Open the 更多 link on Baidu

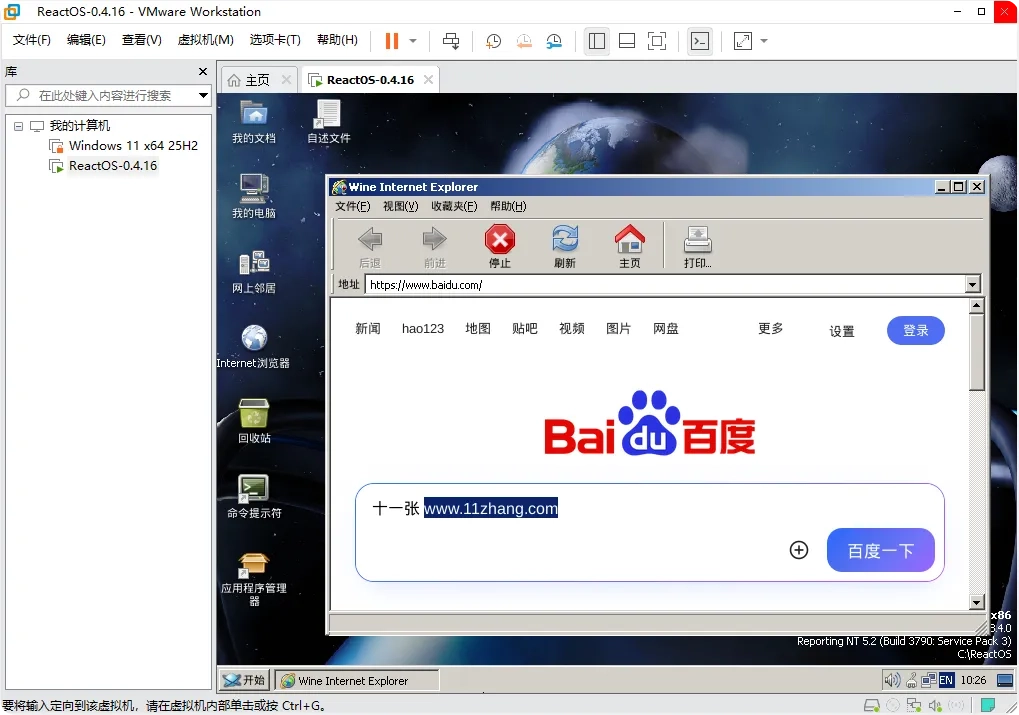[771, 329]
